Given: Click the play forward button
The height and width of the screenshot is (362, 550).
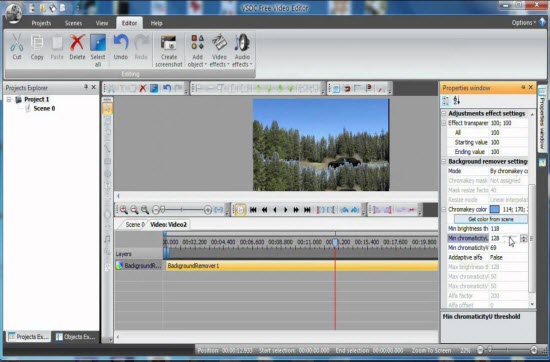Looking at the screenshot, I should [x=286, y=210].
